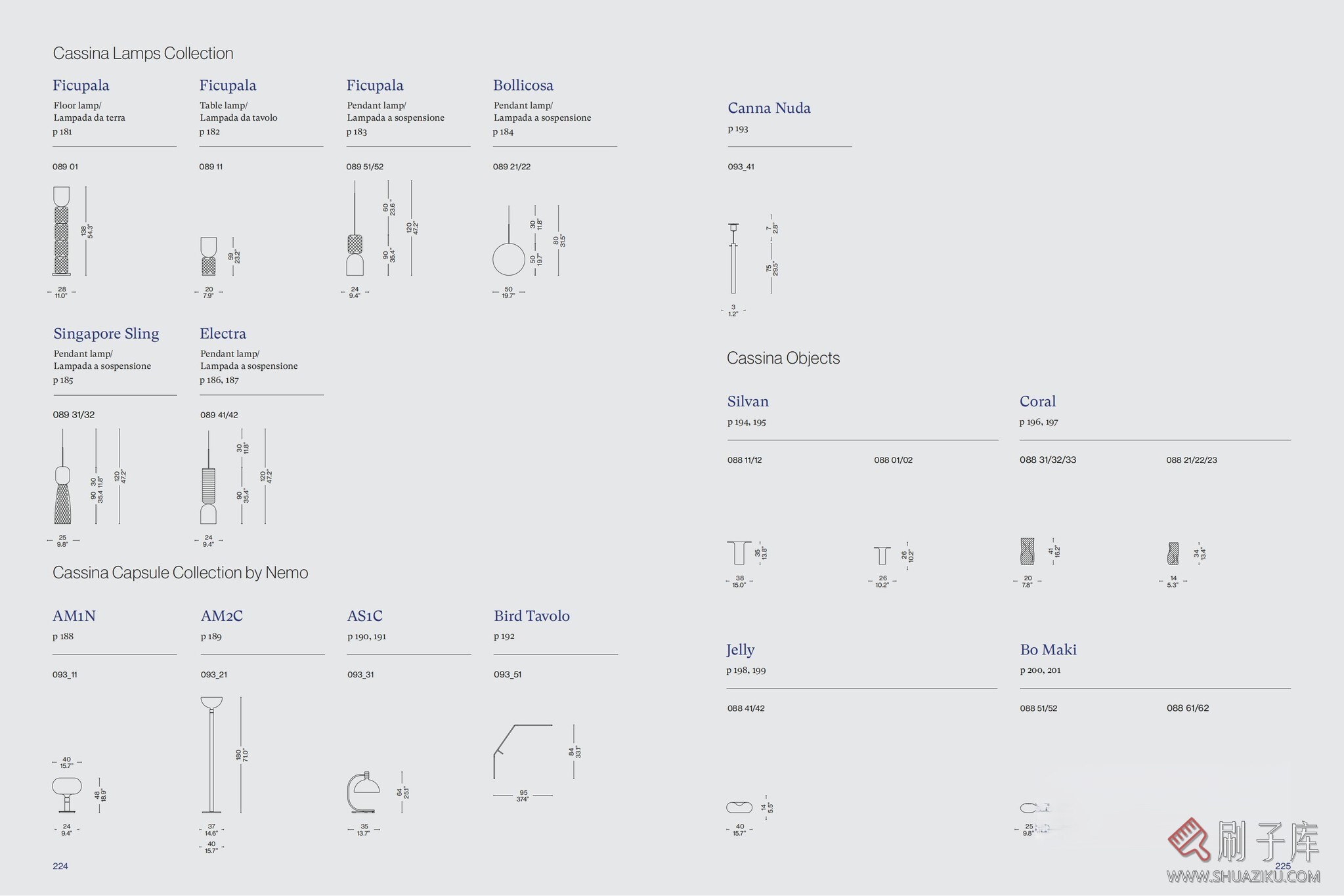This screenshot has height=896, width=1344.
Task: Select the Ficupala table lamp illustration
Action: coord(208,256)
